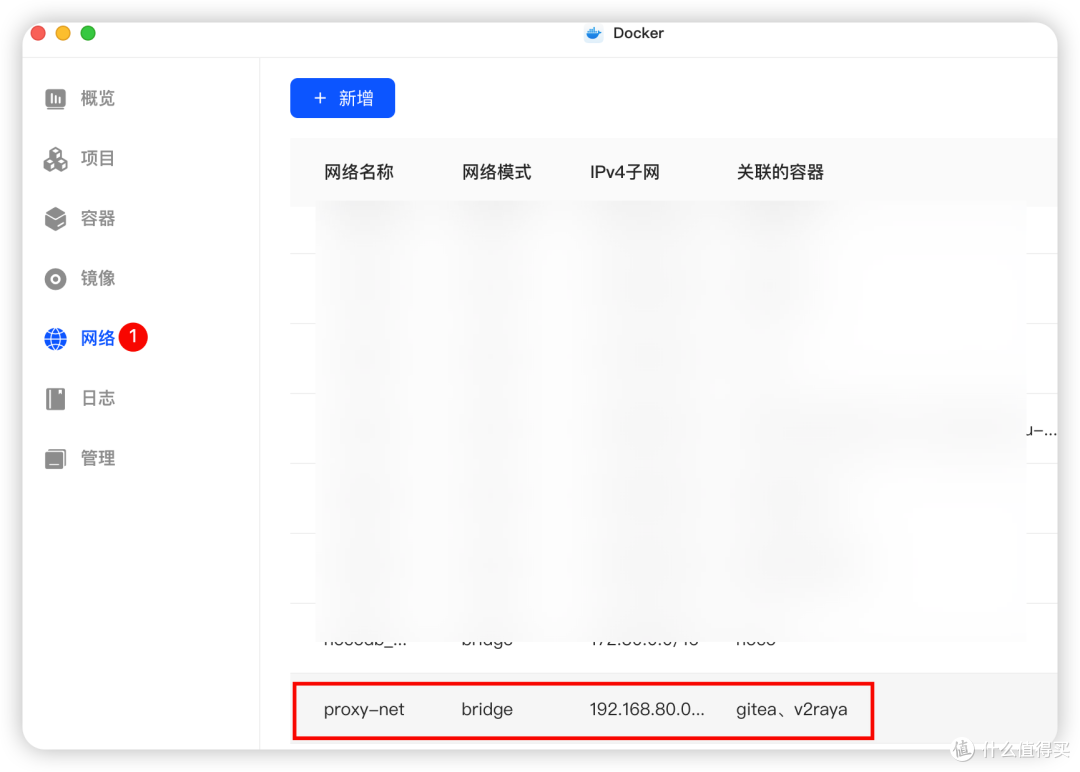Maximize the Docker window with green button
The image size is (1080, 772).
[x=88, y=33]
